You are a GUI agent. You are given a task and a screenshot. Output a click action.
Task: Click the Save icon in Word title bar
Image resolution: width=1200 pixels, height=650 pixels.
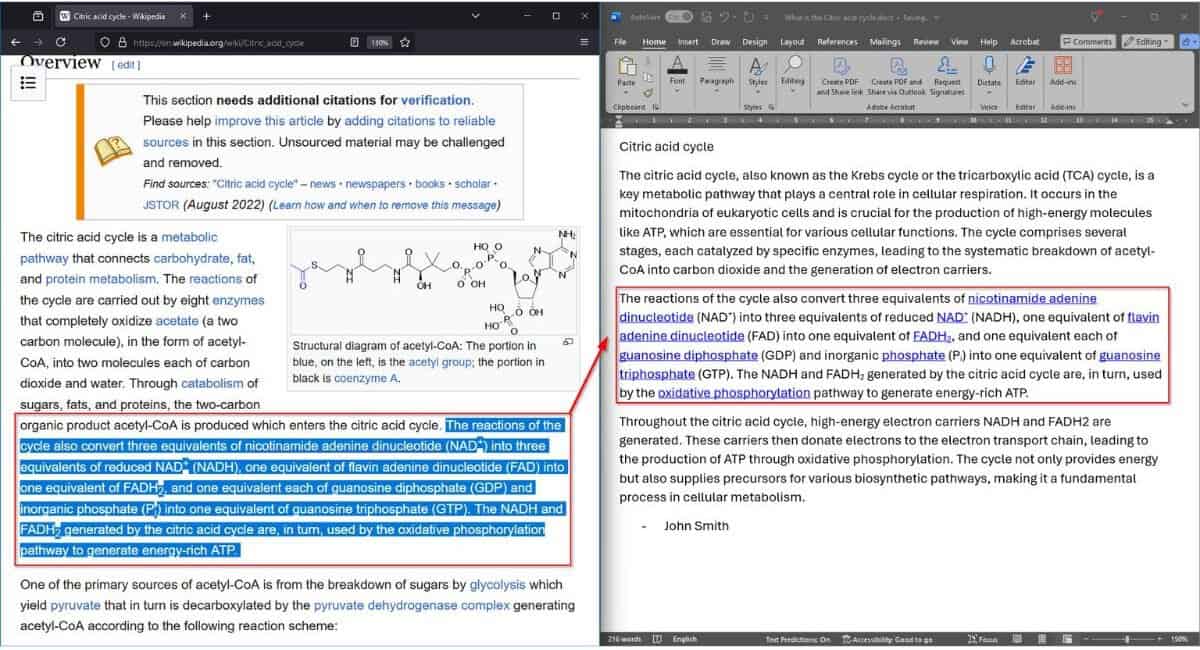(706, 17)
